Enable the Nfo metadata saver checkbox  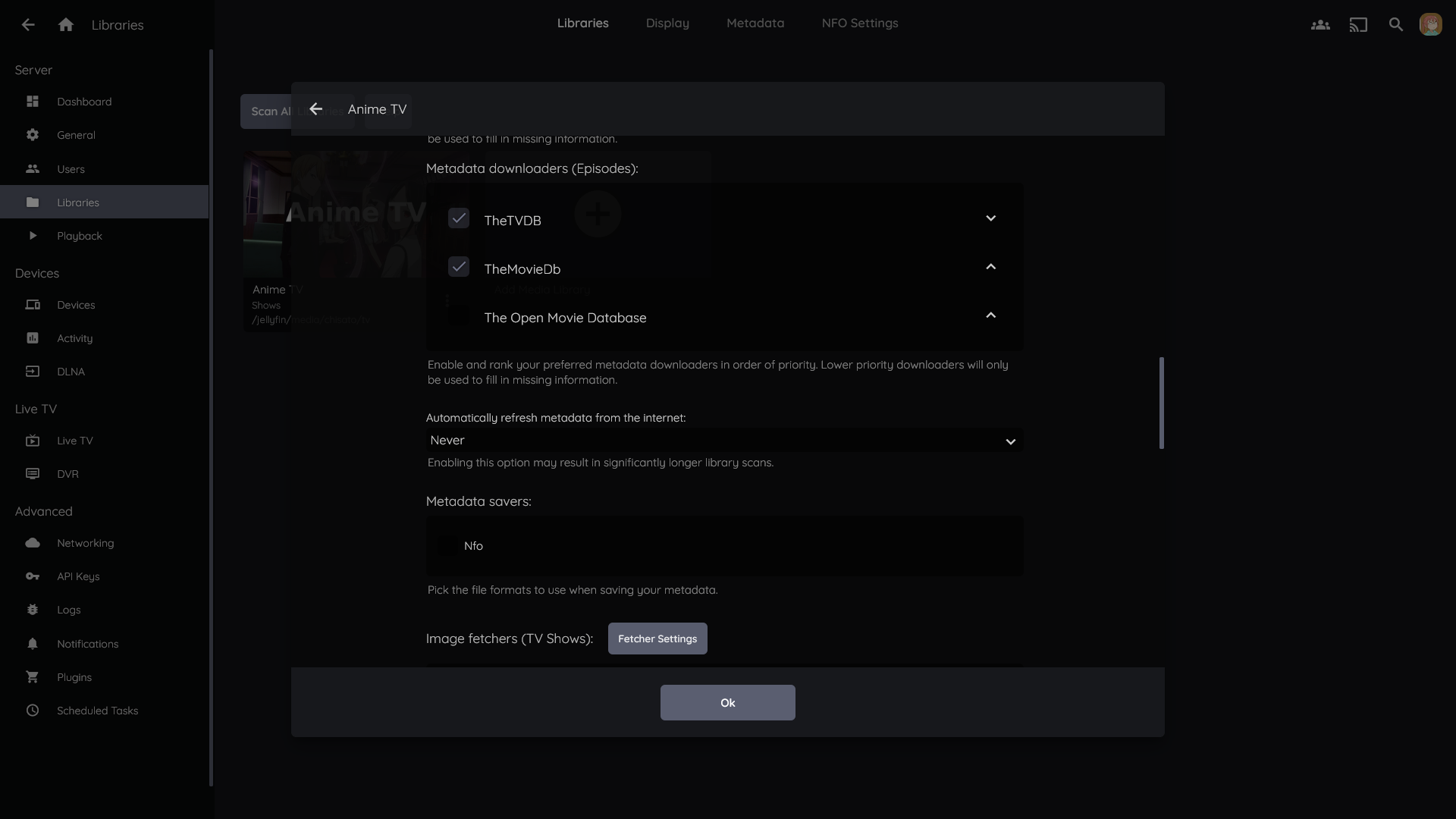(448, 546)
